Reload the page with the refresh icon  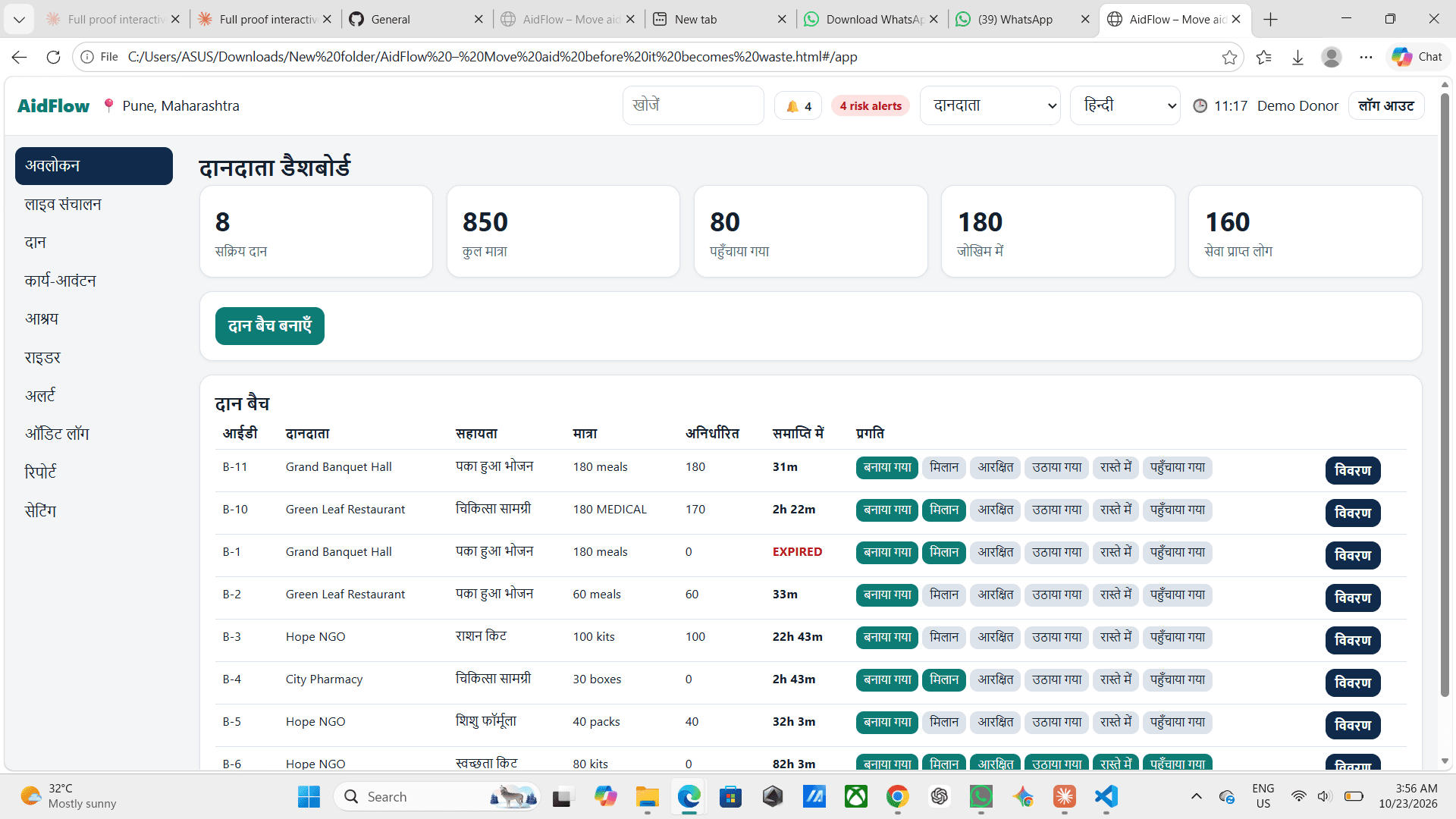coord(53,57)
